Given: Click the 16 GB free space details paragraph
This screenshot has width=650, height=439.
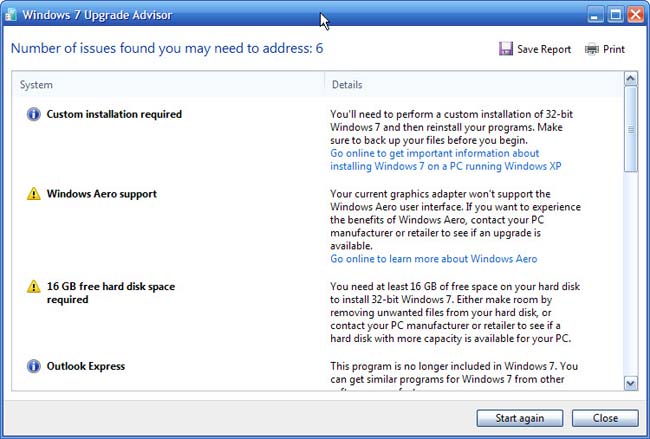Looking at the screenshot, I should pos(455,312).
